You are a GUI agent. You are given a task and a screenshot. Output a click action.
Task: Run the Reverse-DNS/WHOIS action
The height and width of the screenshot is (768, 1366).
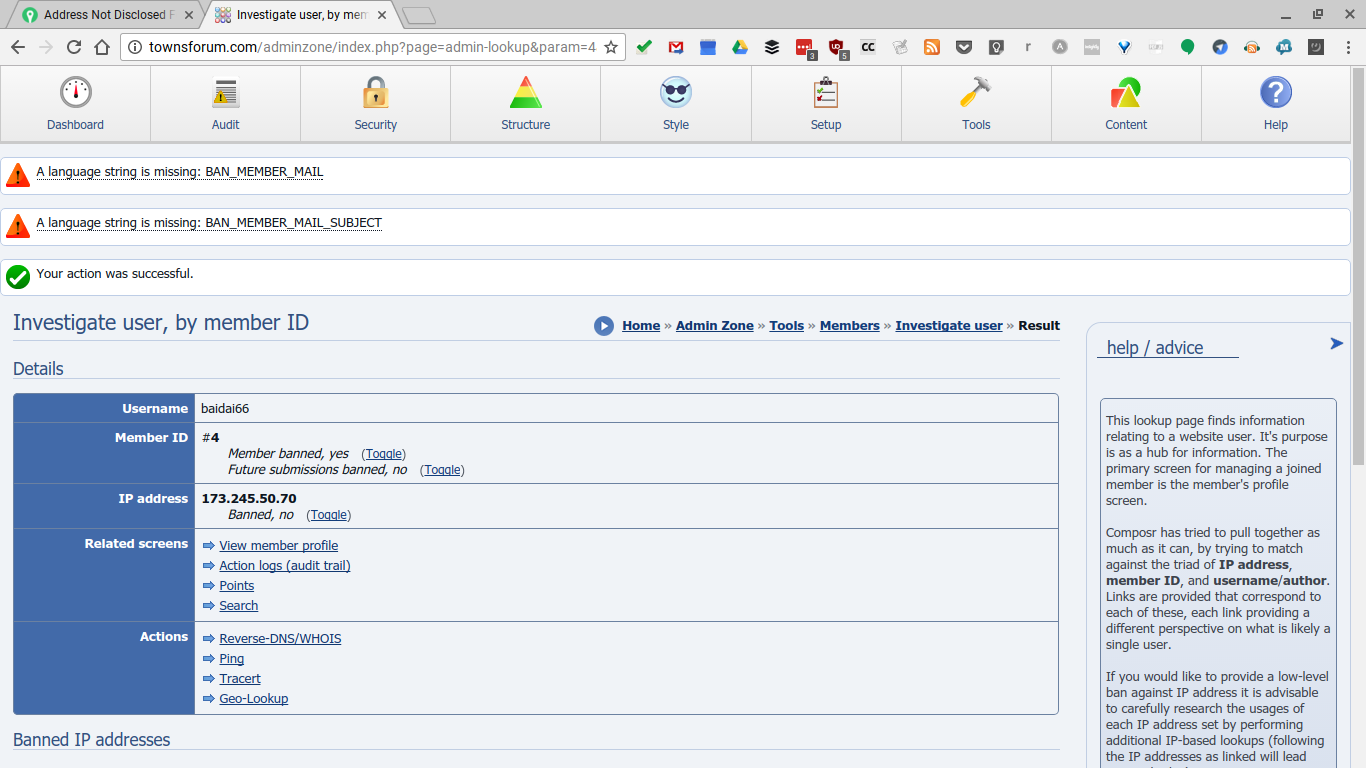[x=280, y=639]
